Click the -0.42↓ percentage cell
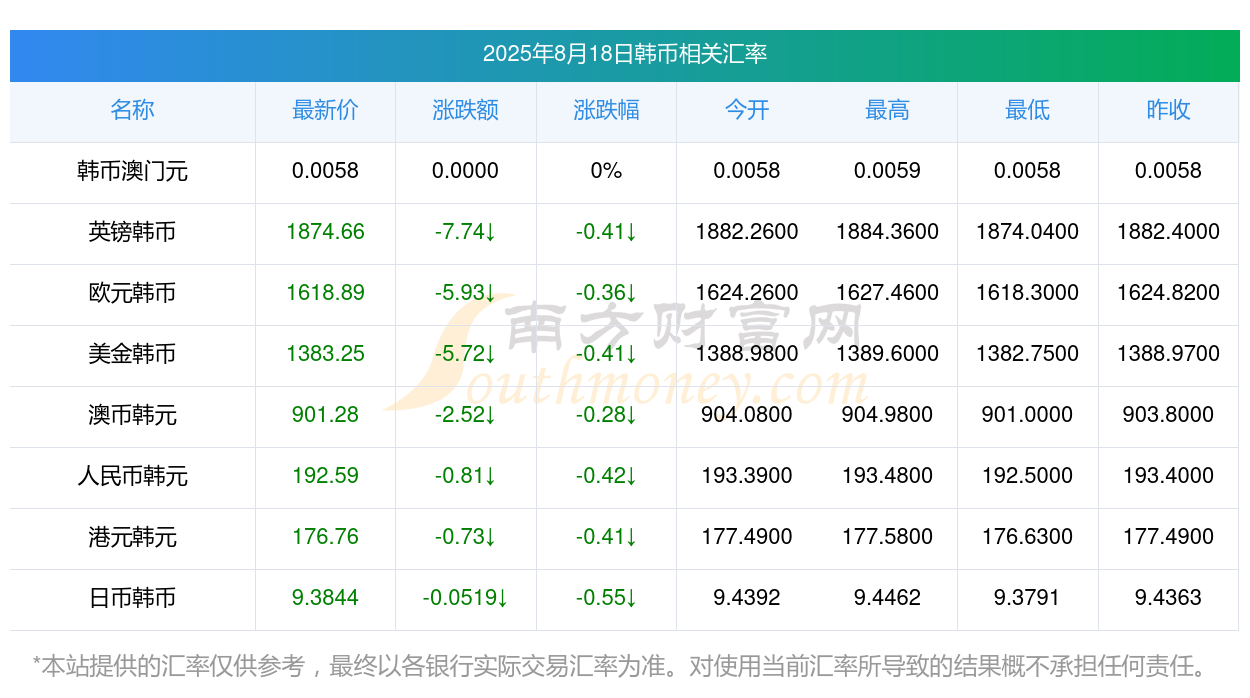Image resolution: width=1250 pixels, height=698 pixels. (606, 476)
